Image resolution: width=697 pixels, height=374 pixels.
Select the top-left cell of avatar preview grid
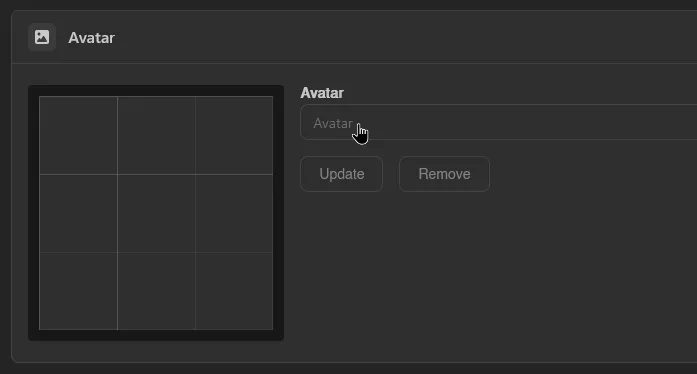coord(78,135)
